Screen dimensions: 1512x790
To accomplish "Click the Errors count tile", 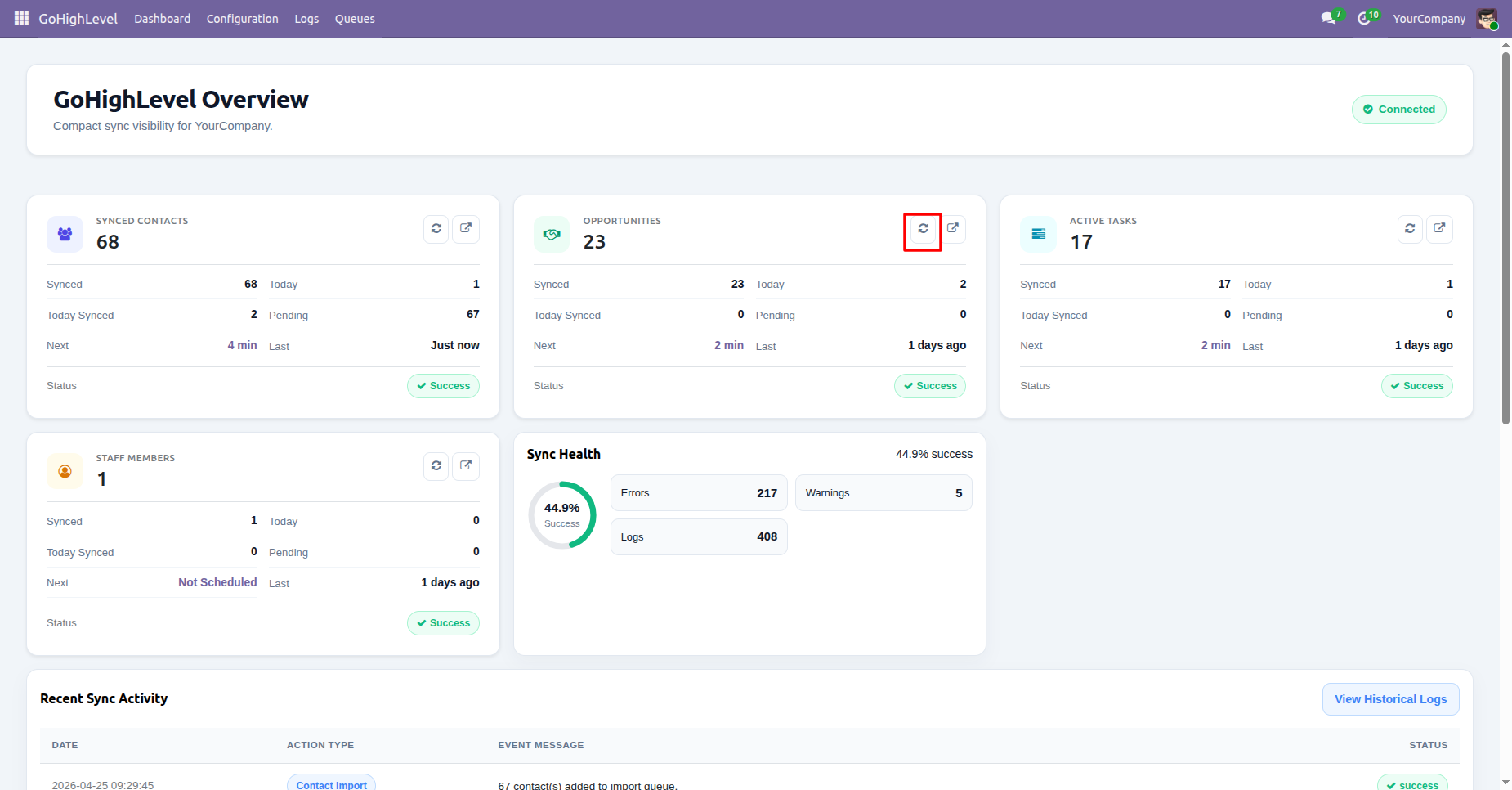I will coord(699,493).
